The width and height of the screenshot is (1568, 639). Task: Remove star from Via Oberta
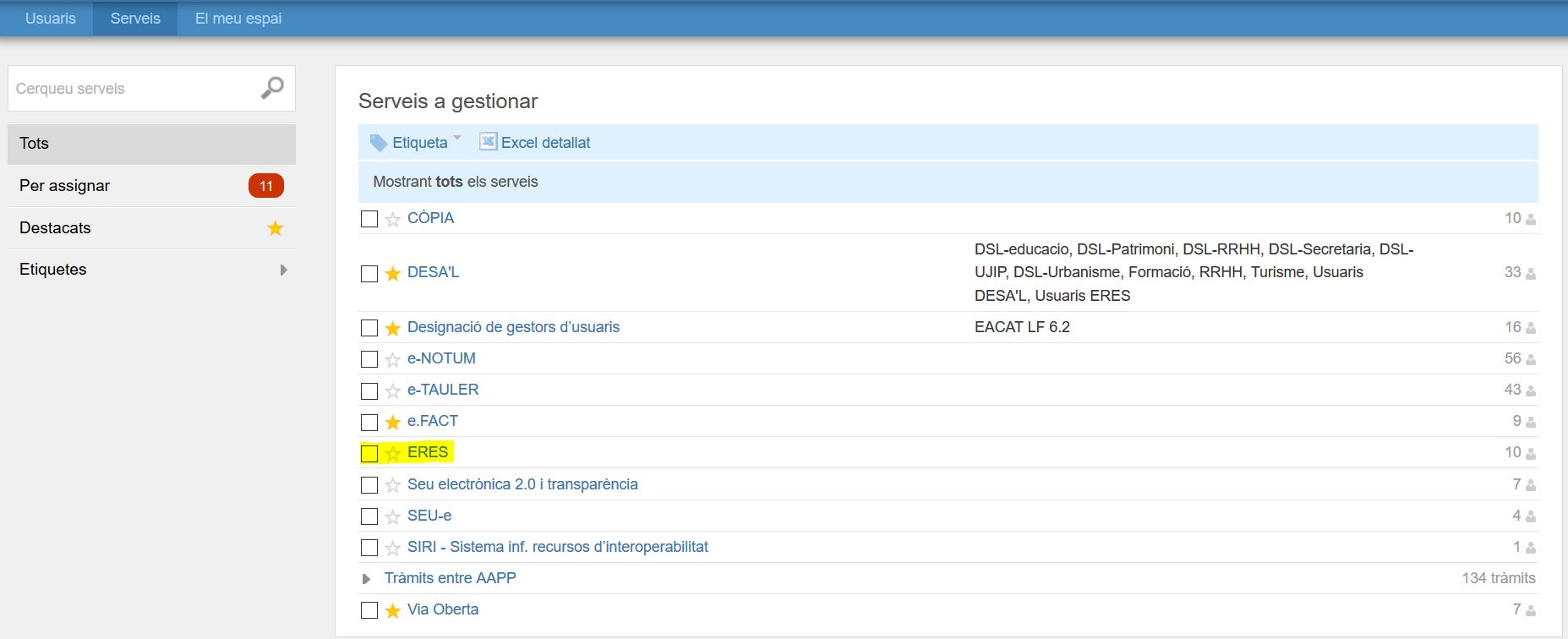click(x=392, y=610)
